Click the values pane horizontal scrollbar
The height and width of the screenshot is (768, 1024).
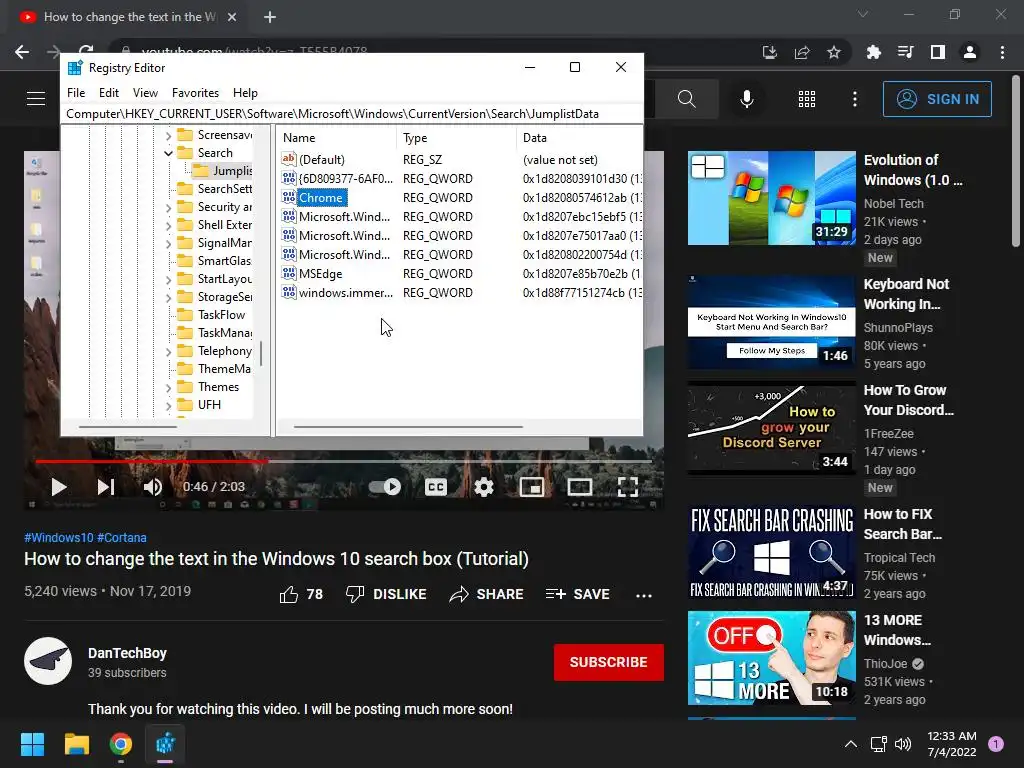click(x=408, y=427)
